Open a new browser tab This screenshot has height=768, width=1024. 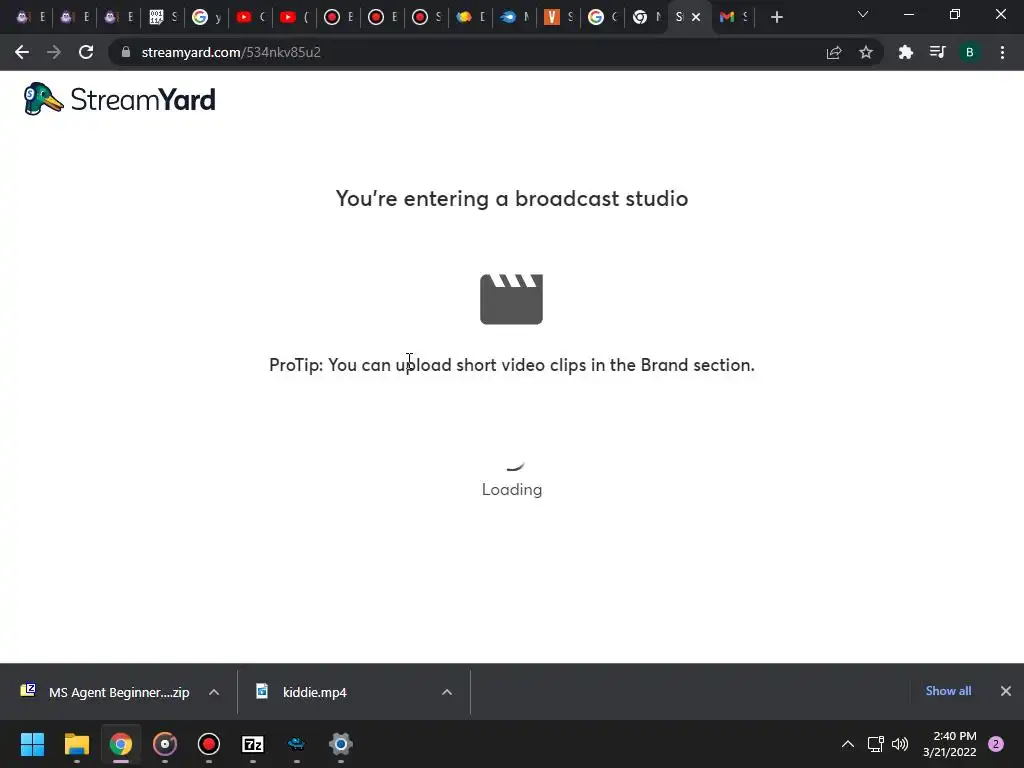click(x=776, y=17)
